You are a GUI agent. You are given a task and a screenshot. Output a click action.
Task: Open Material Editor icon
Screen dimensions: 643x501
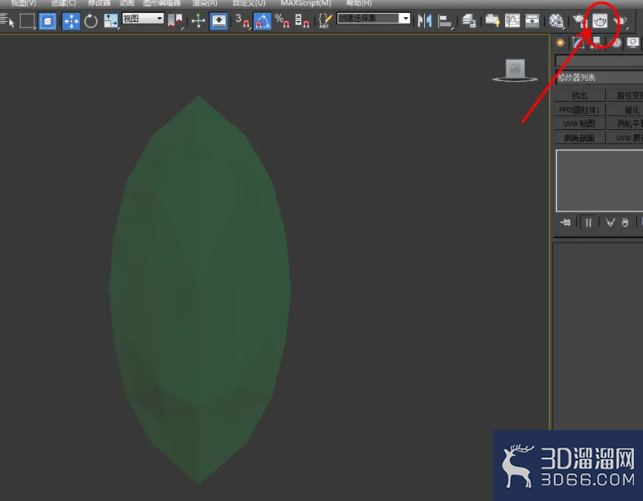pos(556,21)
